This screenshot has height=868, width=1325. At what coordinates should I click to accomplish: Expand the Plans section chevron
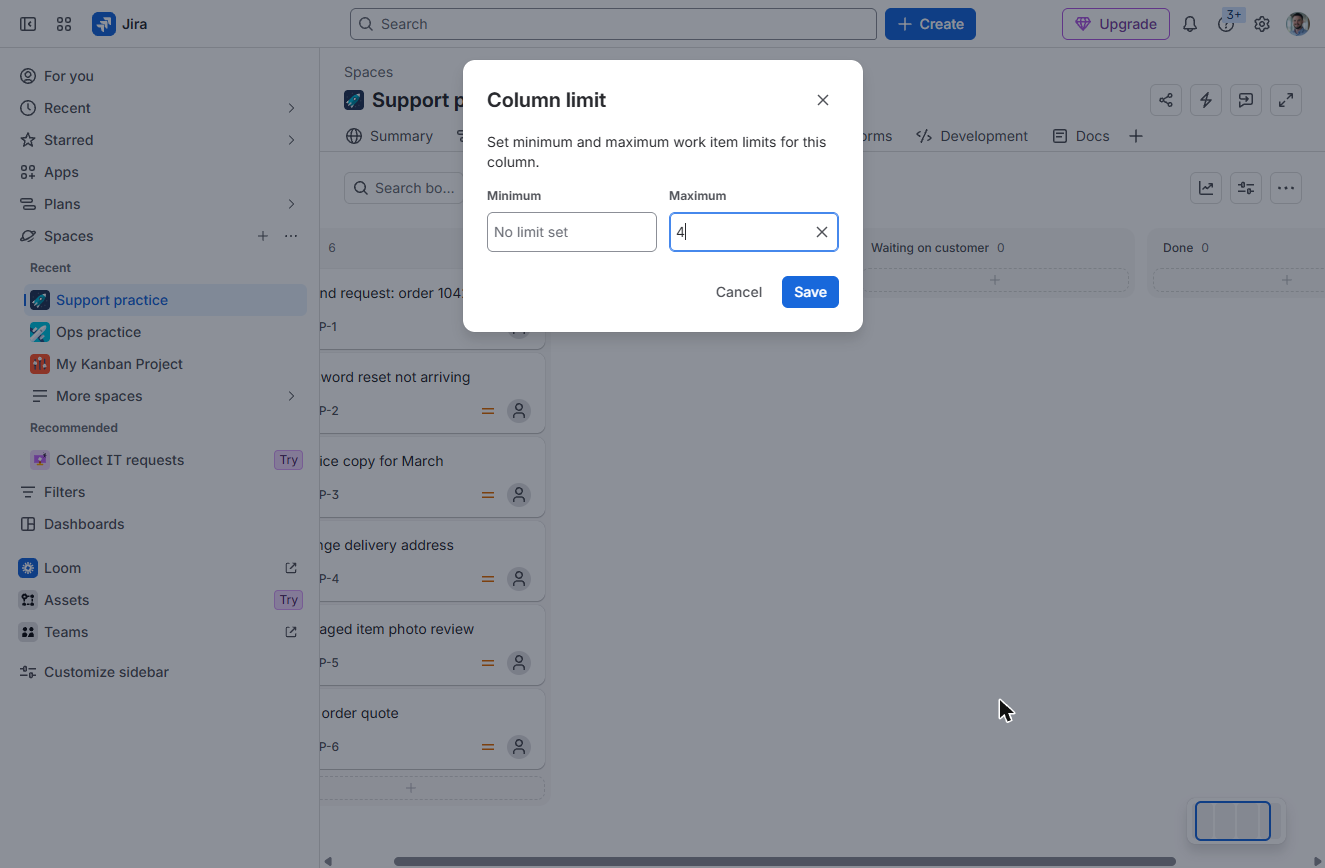tap(291, 204)
